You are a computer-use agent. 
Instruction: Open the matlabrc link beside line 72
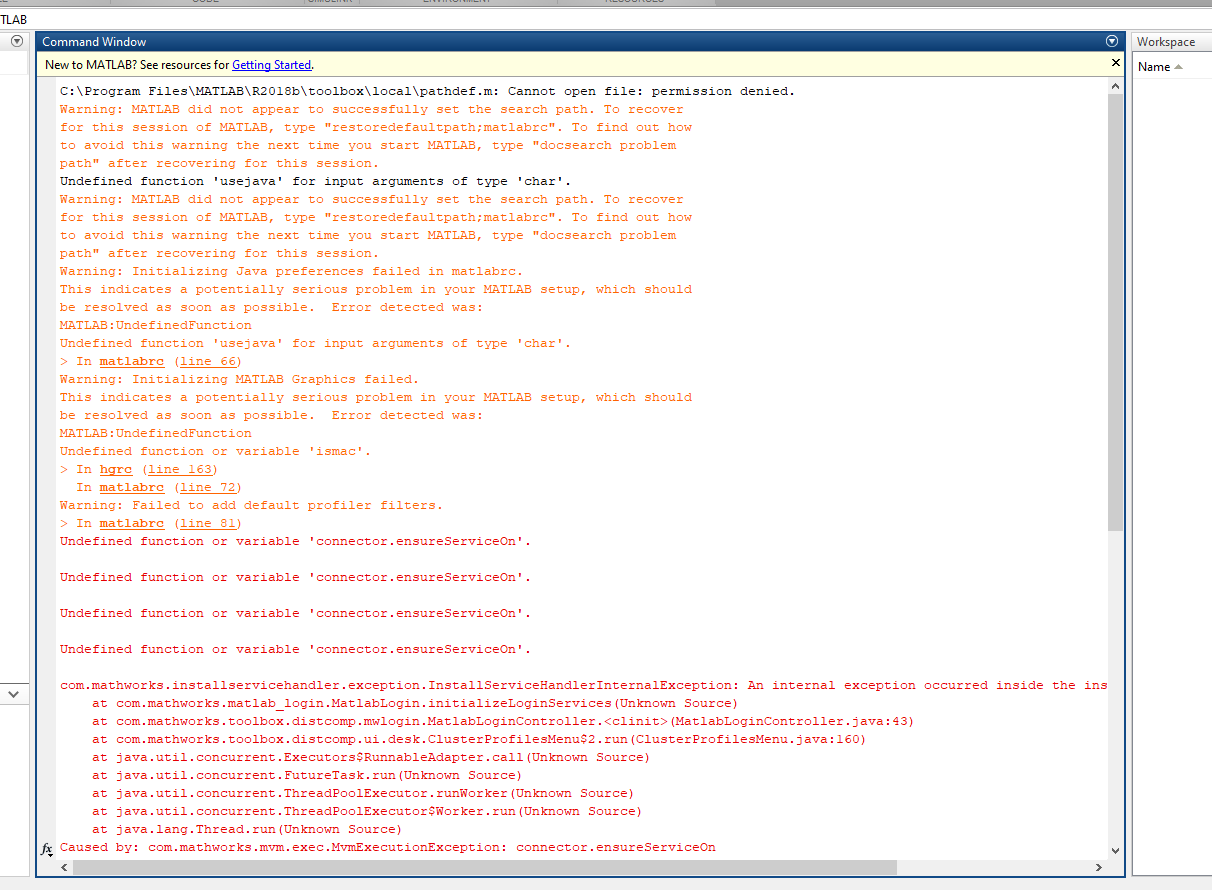pyautogui.click(x=132, y=487)
